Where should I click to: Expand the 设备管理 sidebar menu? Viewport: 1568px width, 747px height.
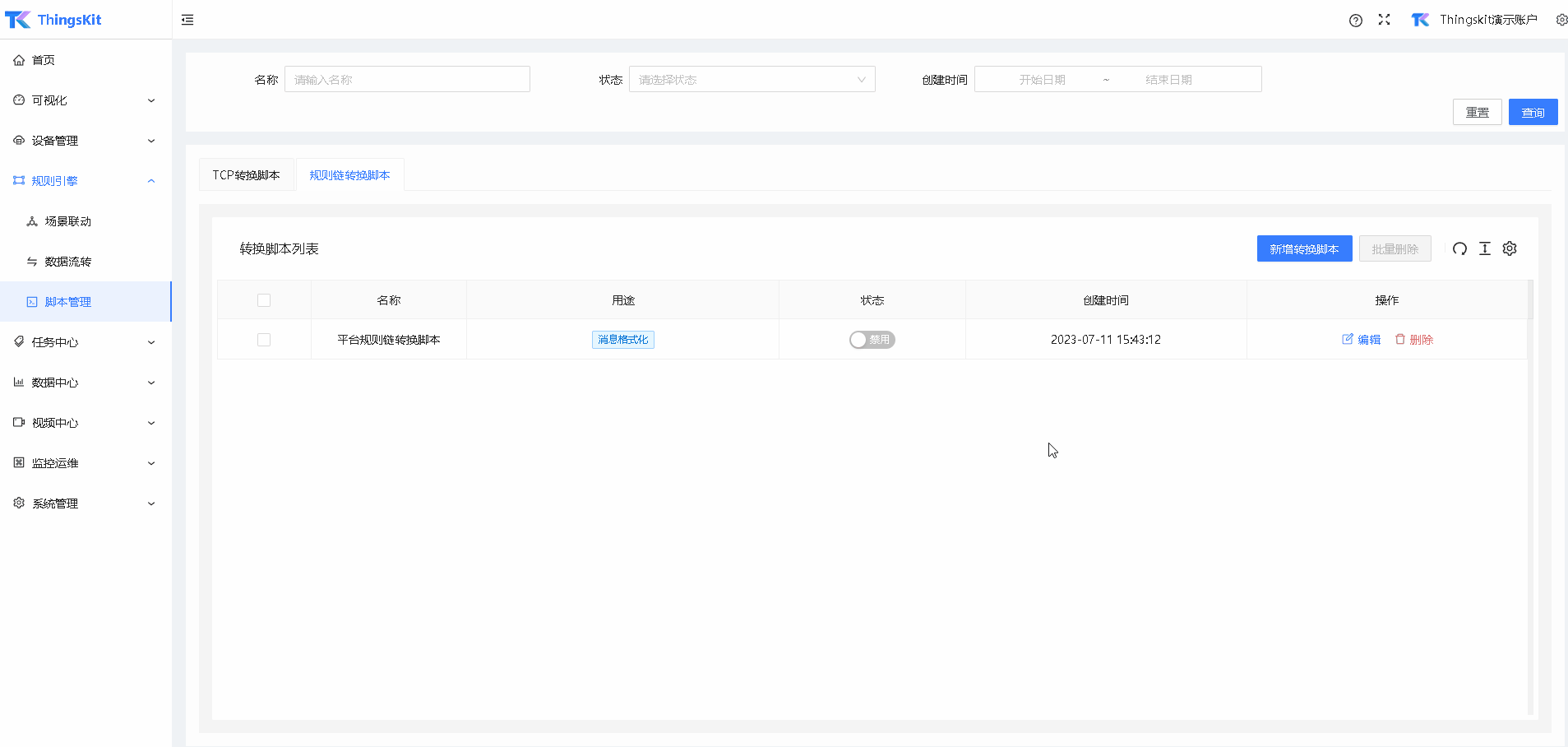coord(86,141)
